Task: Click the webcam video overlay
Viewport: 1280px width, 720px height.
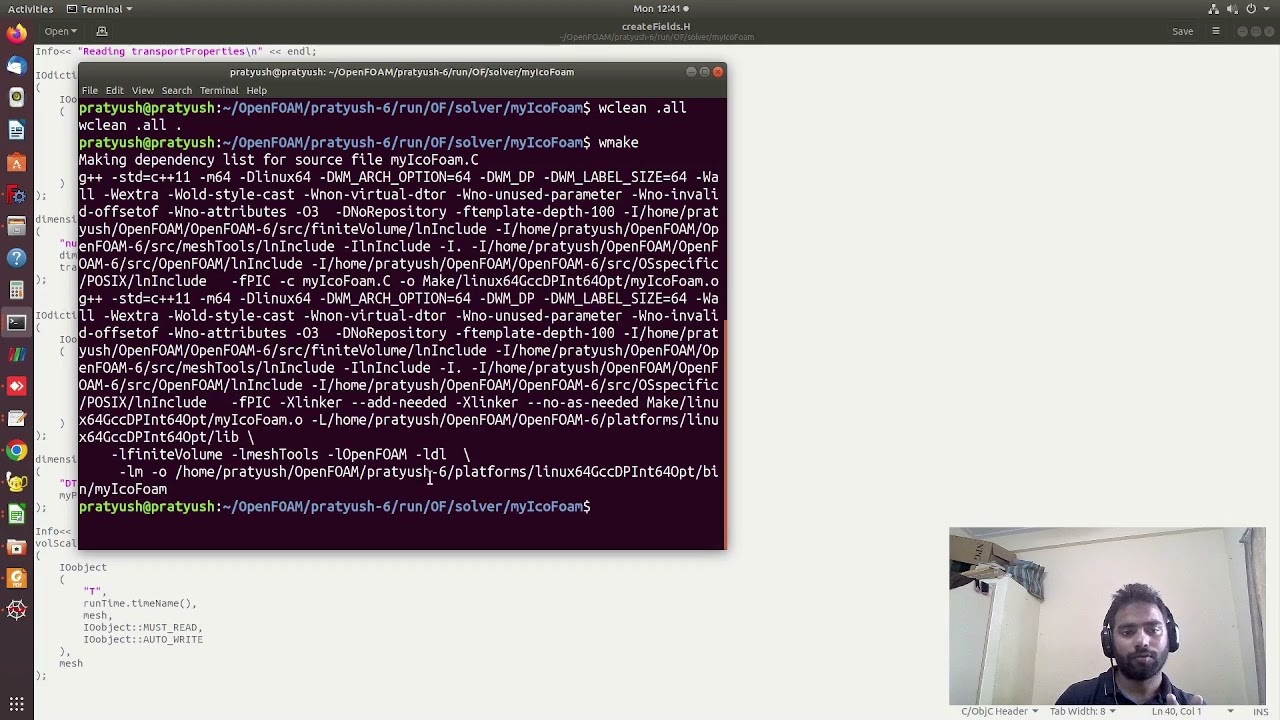Action: [x=1107, y=616]
